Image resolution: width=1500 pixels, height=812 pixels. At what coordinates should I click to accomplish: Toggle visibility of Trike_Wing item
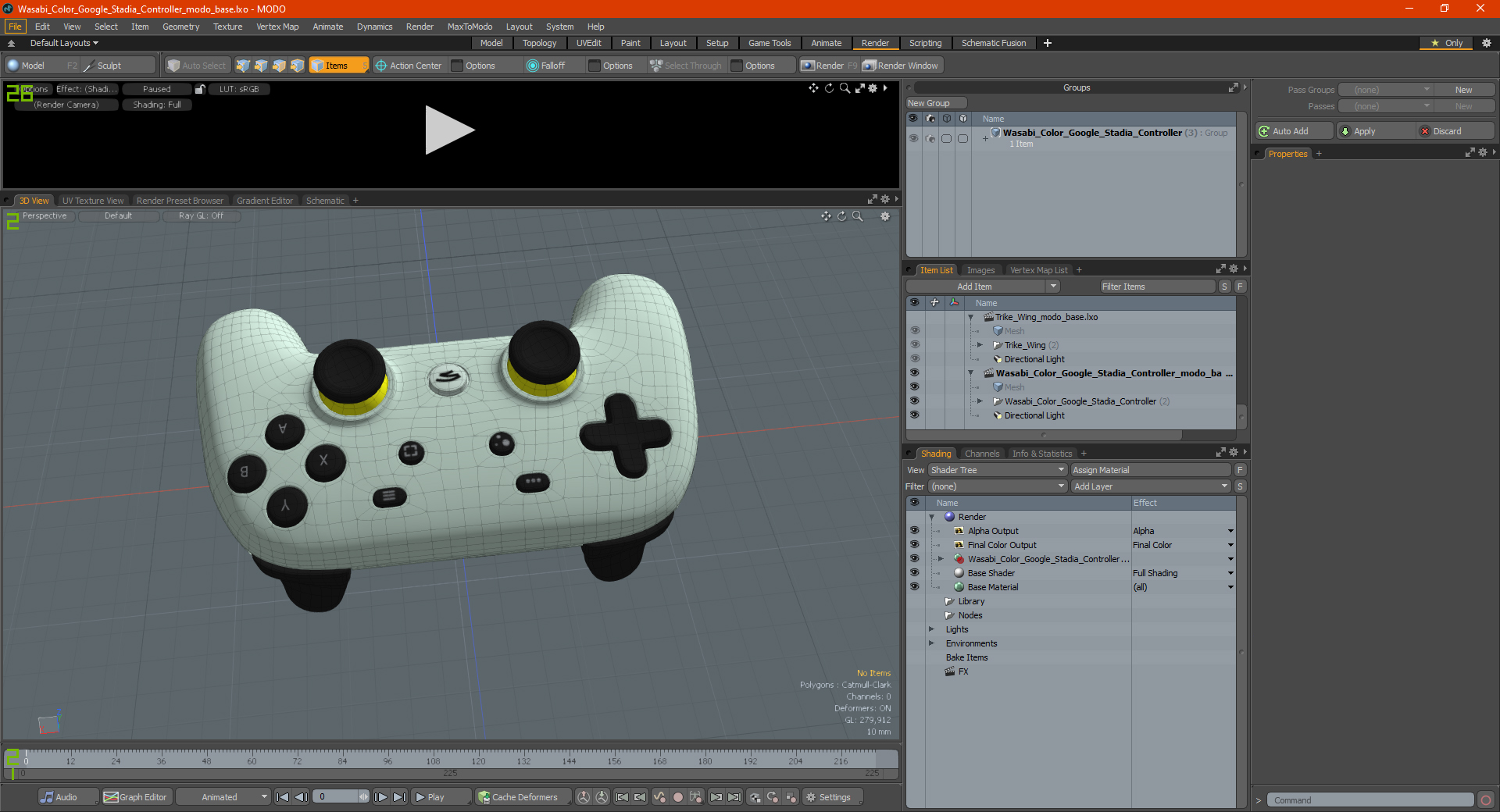(915, 345)
